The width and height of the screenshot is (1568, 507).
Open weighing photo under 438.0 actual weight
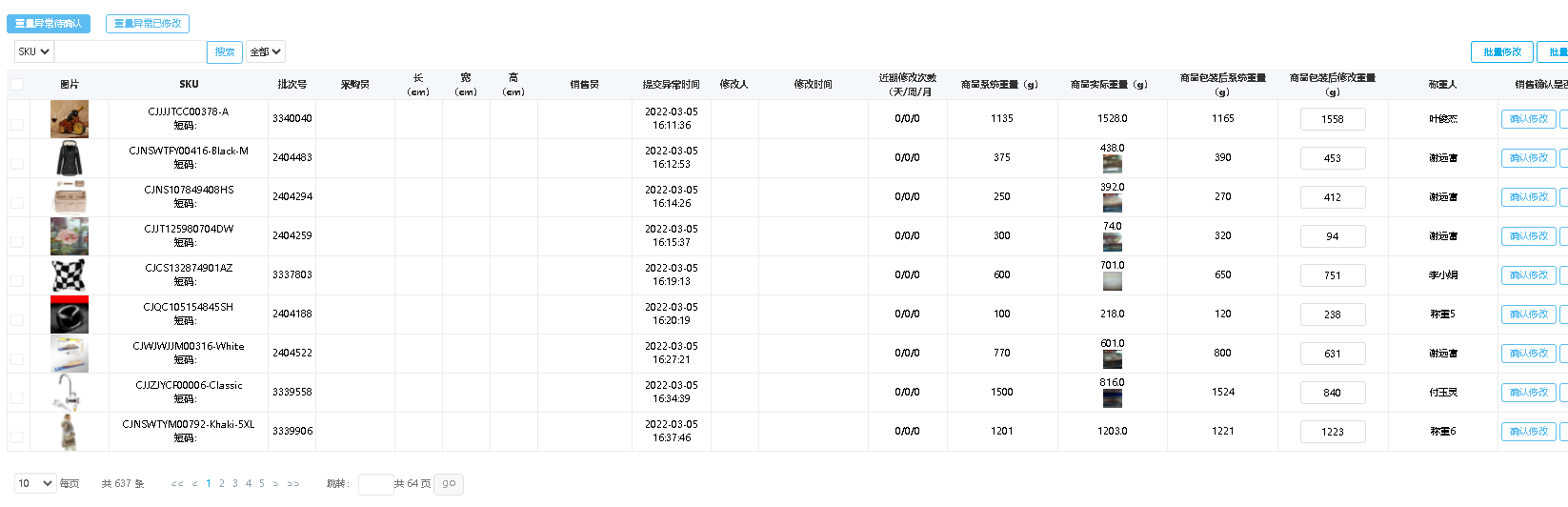point(1112,164)
